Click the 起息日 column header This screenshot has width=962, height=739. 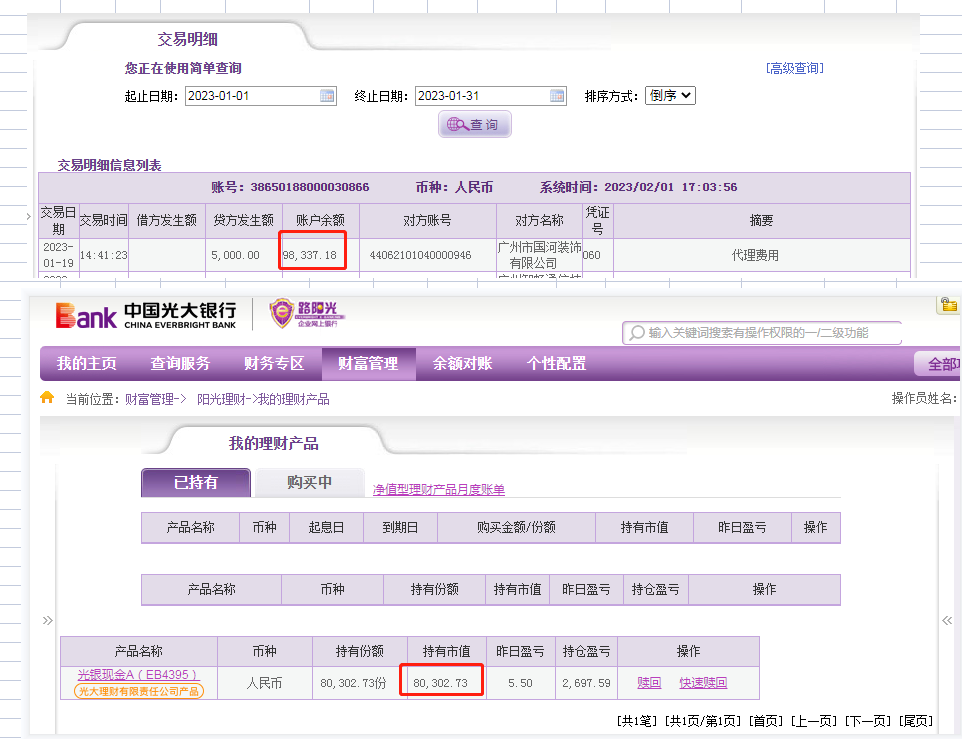pyautogui.click(x=326, y=527)
